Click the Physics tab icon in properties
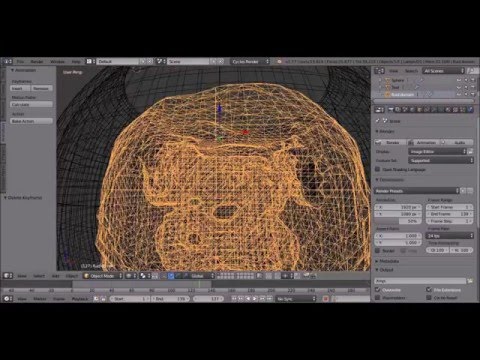 [x=470, y=109]
